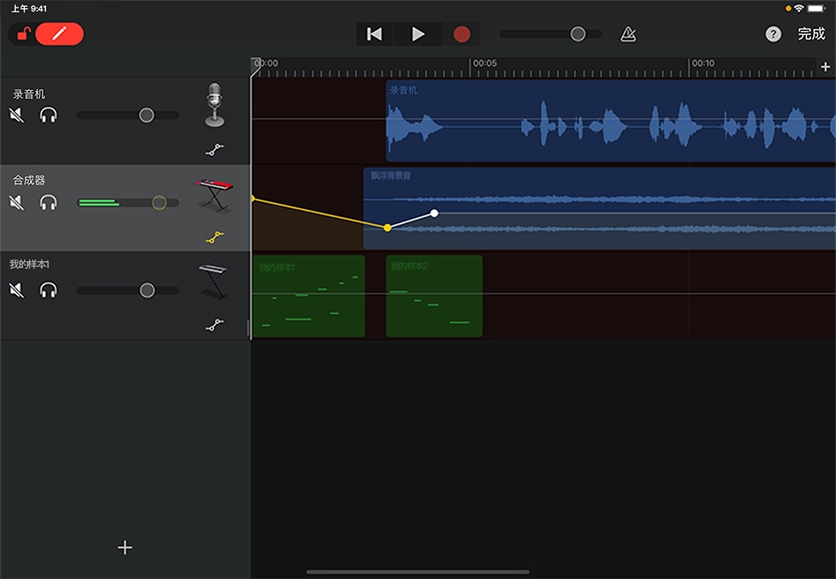
Task: Go to beginning with the rewind button
Action: click(x=374, y=34)
